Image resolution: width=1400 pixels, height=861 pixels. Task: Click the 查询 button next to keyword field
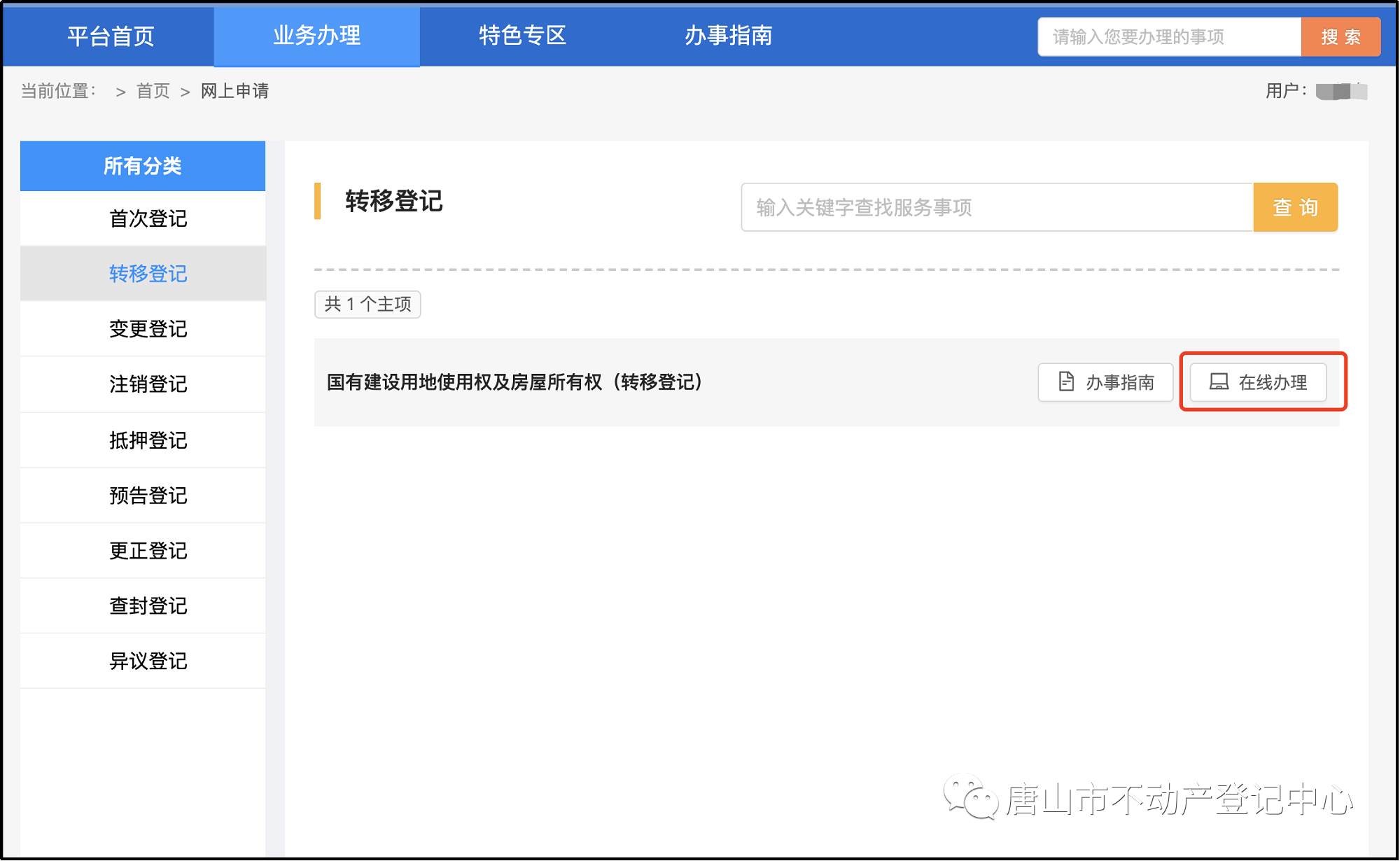click(1295, 207)
